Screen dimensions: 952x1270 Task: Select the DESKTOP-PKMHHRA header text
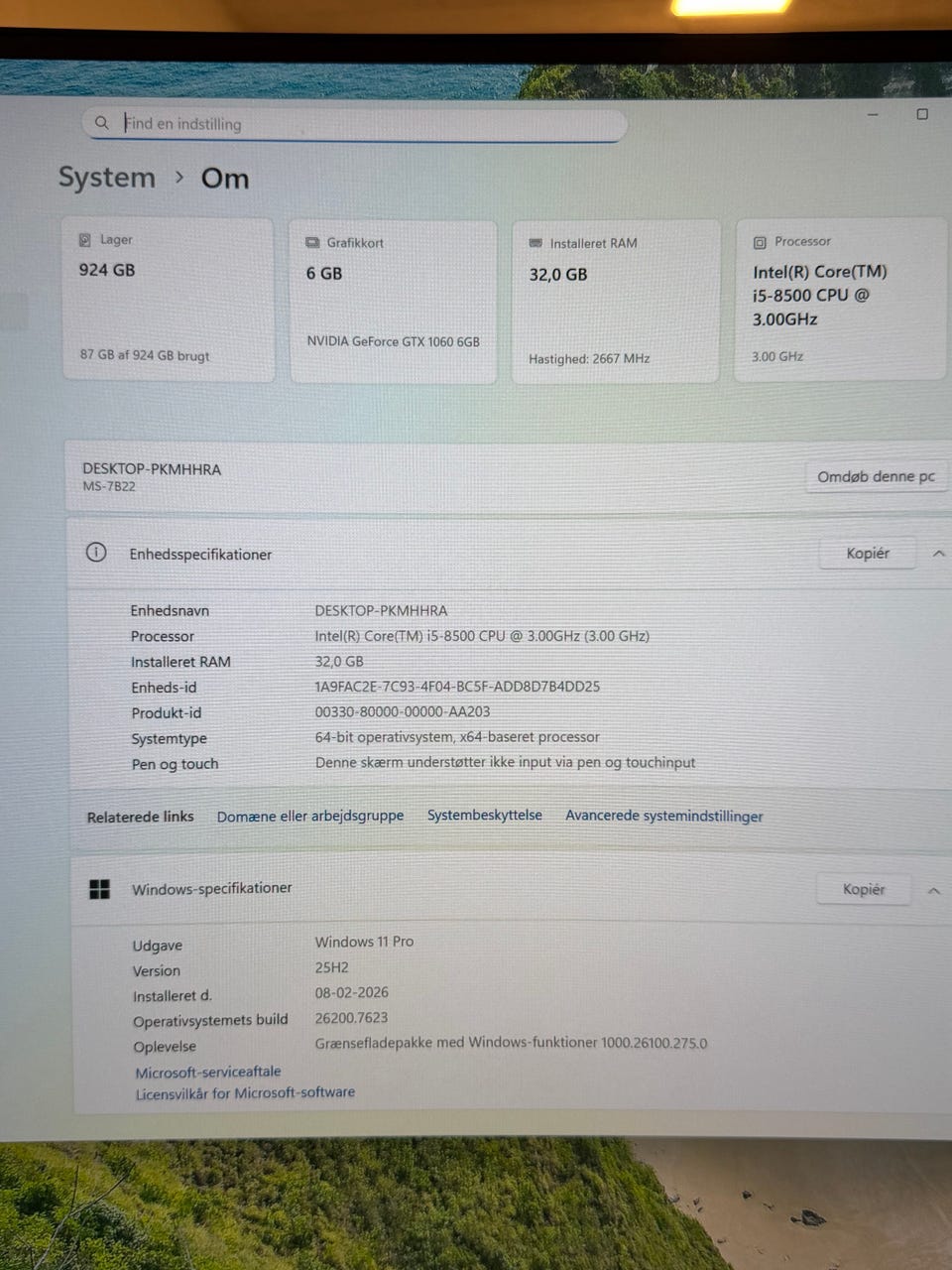(x=152, y=468)
